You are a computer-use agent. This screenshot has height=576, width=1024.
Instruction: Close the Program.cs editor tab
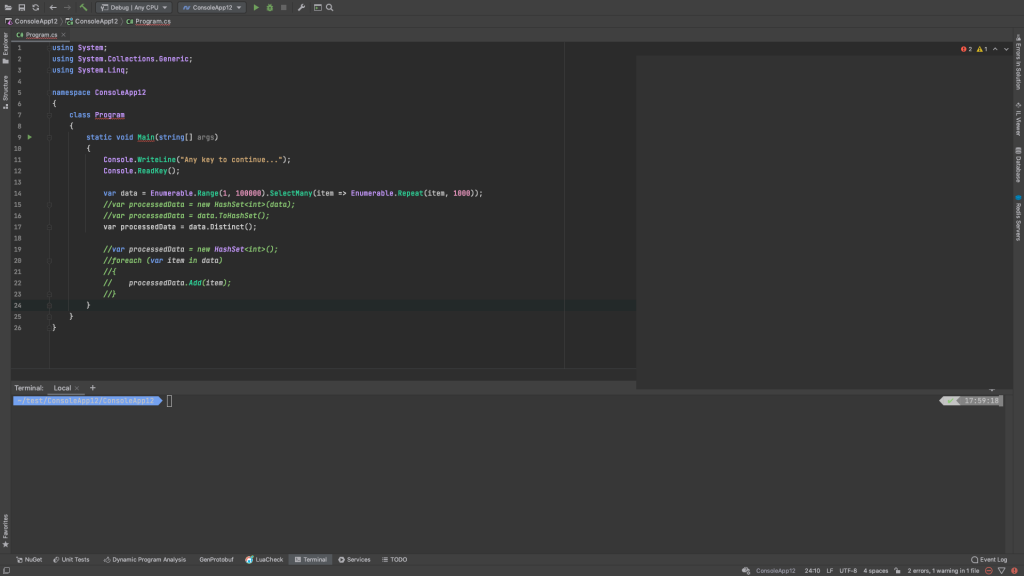[x=63, y=35]
